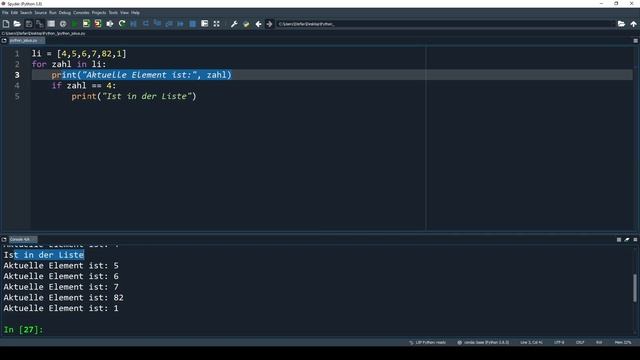
Task: Run current cell toolbar icon
Action: (x=86, y=24)
